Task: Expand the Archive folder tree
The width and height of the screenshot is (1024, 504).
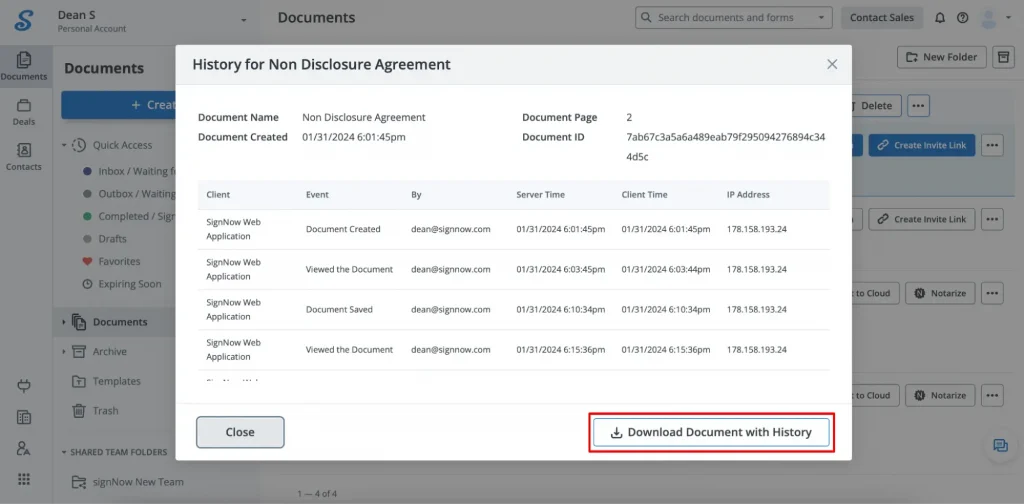Action: coord(65,352)
